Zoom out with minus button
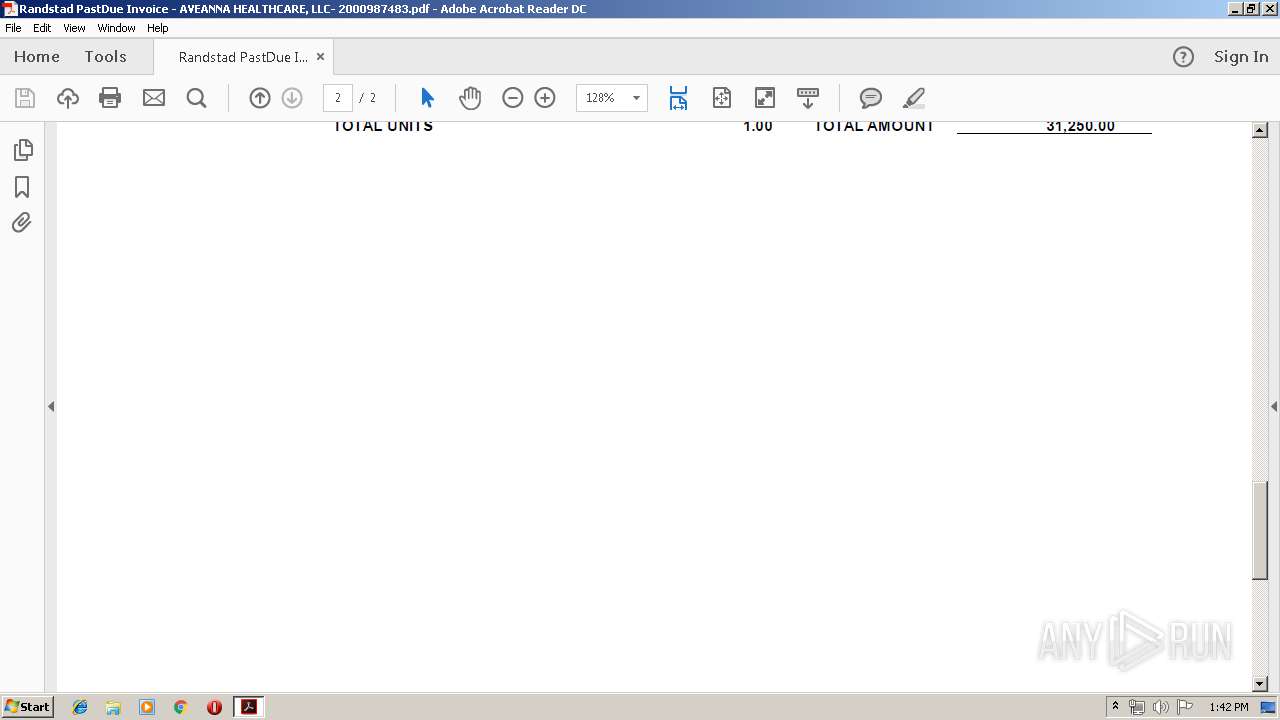Viewport: 1280px width, 720px height. point(513,98)
